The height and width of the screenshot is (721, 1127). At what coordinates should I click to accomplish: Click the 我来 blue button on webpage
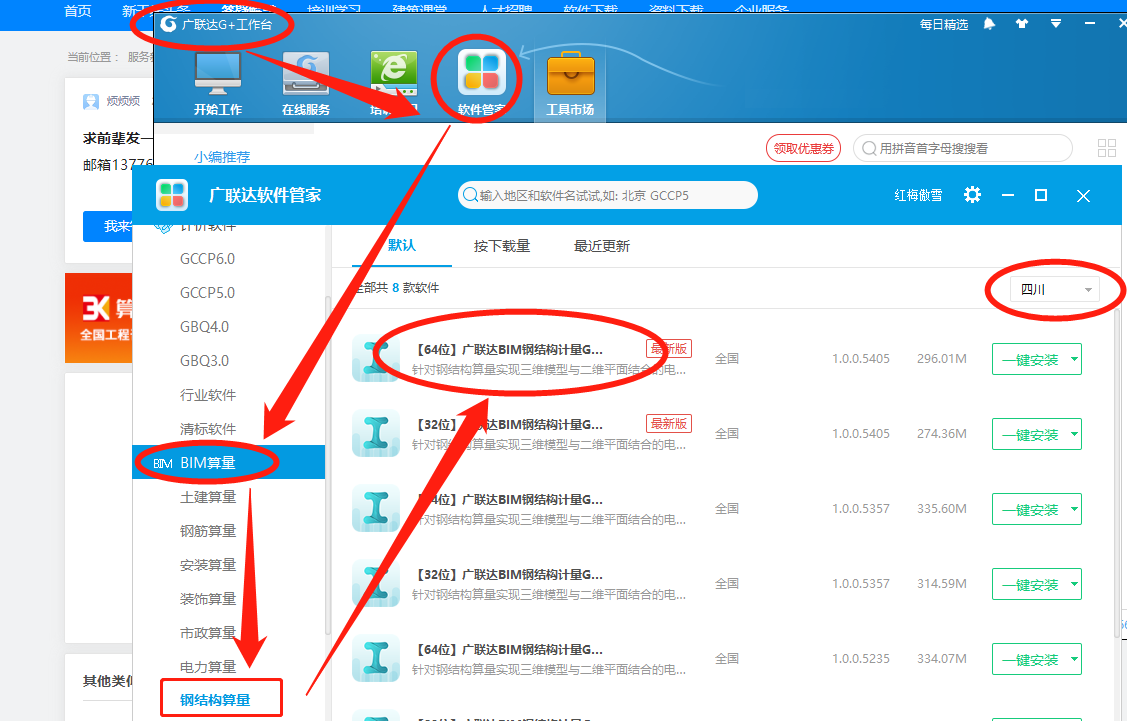click(x=108, y=226)
